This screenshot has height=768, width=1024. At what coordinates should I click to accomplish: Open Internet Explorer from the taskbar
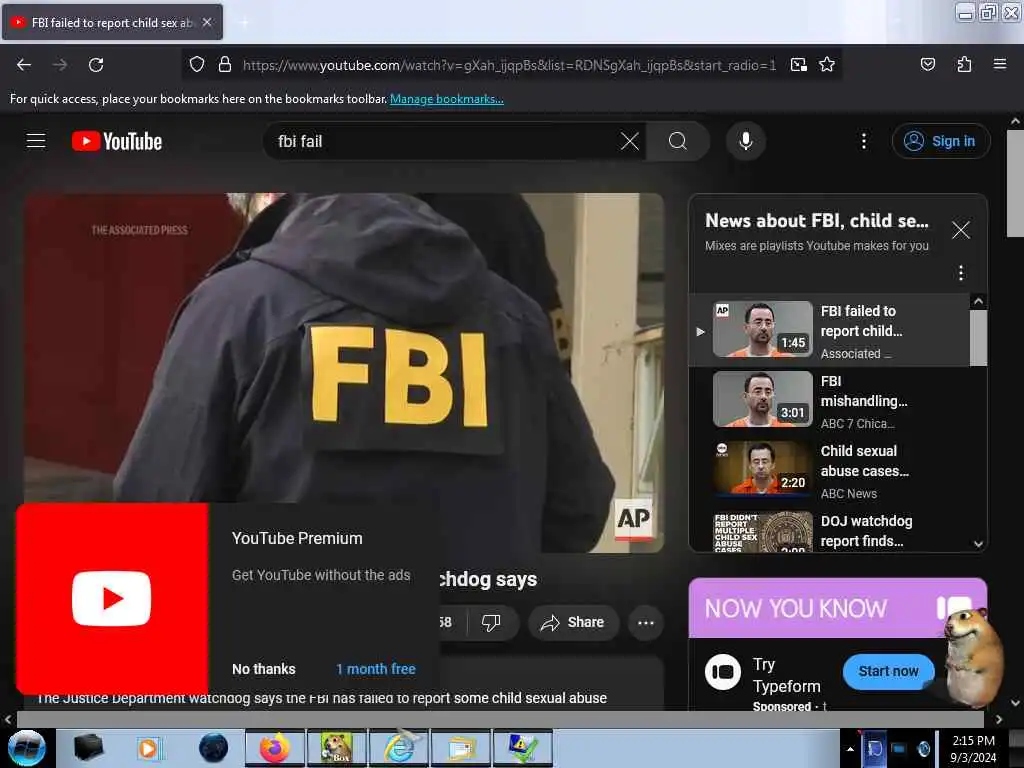399,748
